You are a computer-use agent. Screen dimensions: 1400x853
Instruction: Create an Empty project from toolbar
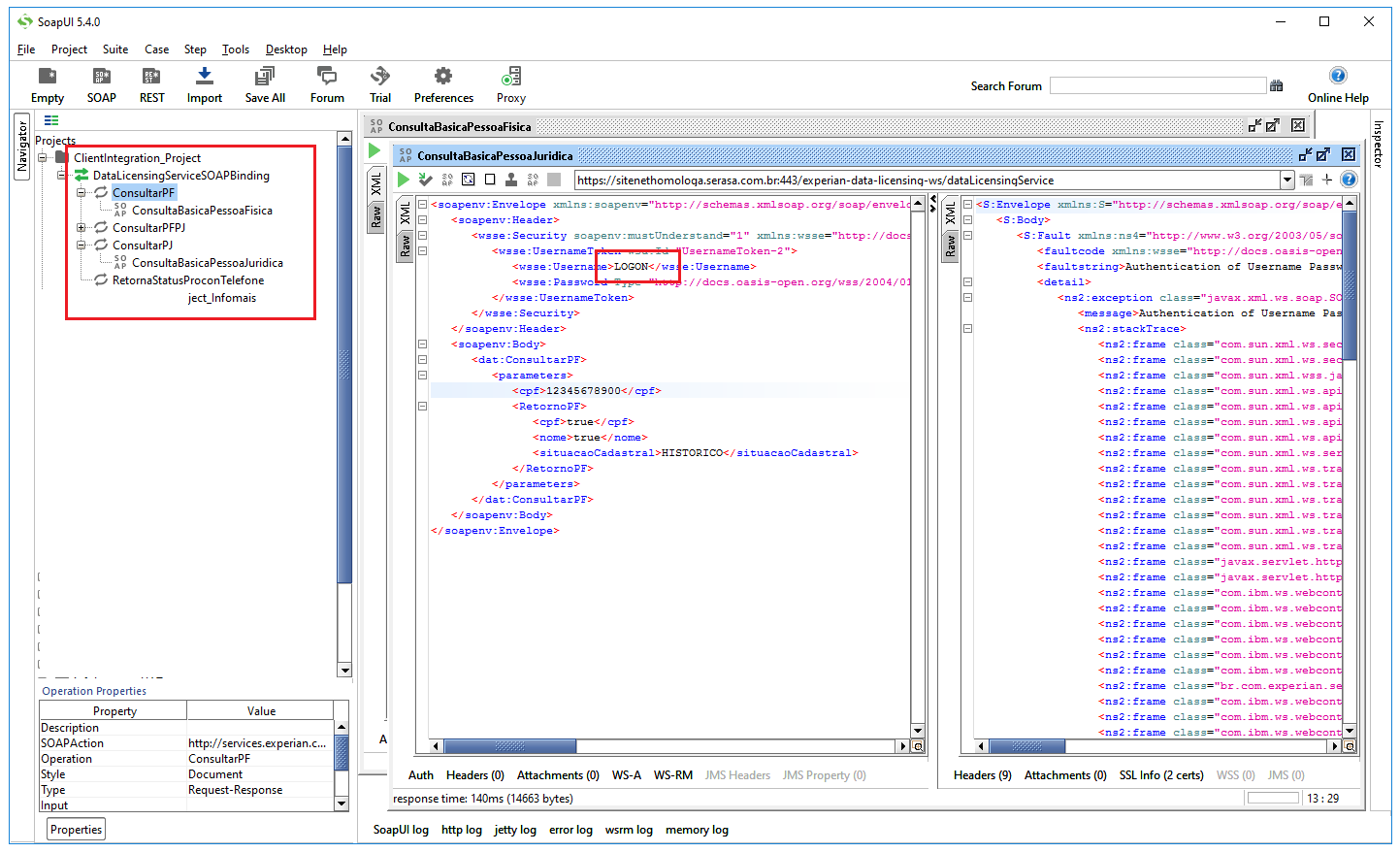click(47, 85)
